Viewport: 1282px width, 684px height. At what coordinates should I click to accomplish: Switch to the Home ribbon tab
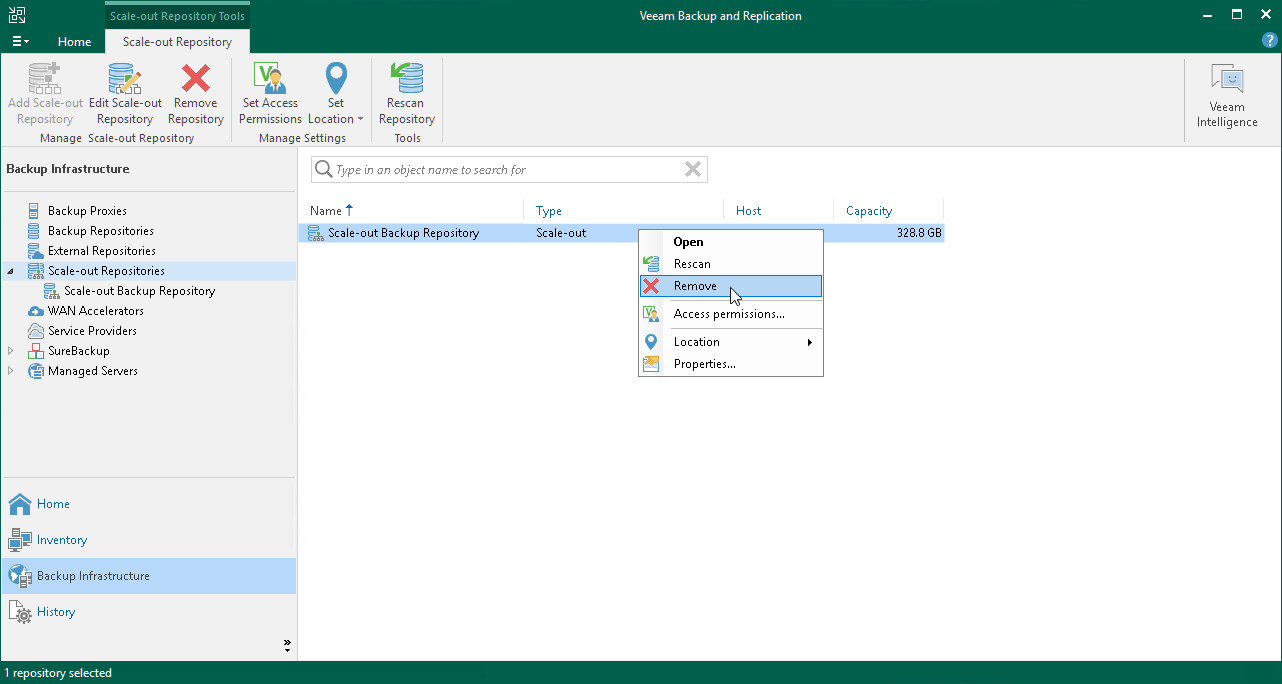tap(74, 42)
